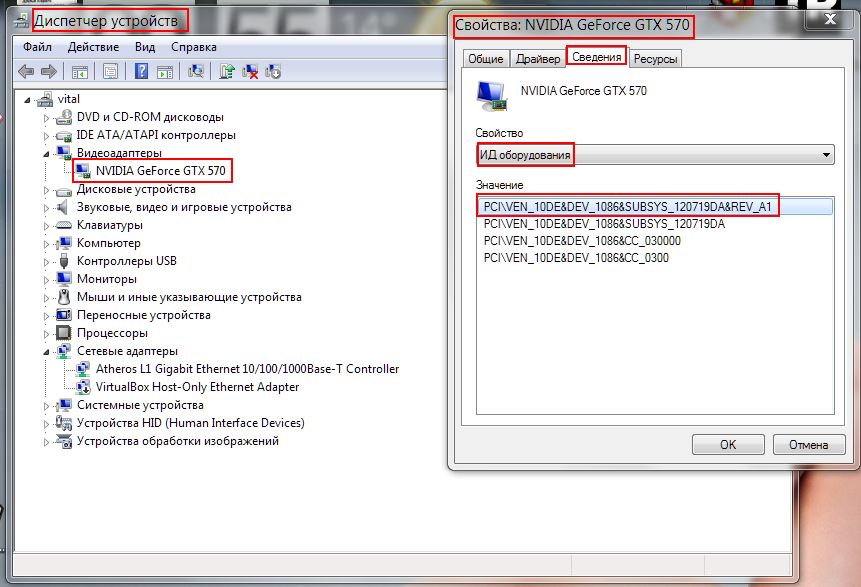861x587 pixels.
Task: Click the OK button
Action: tap(728, 444)
